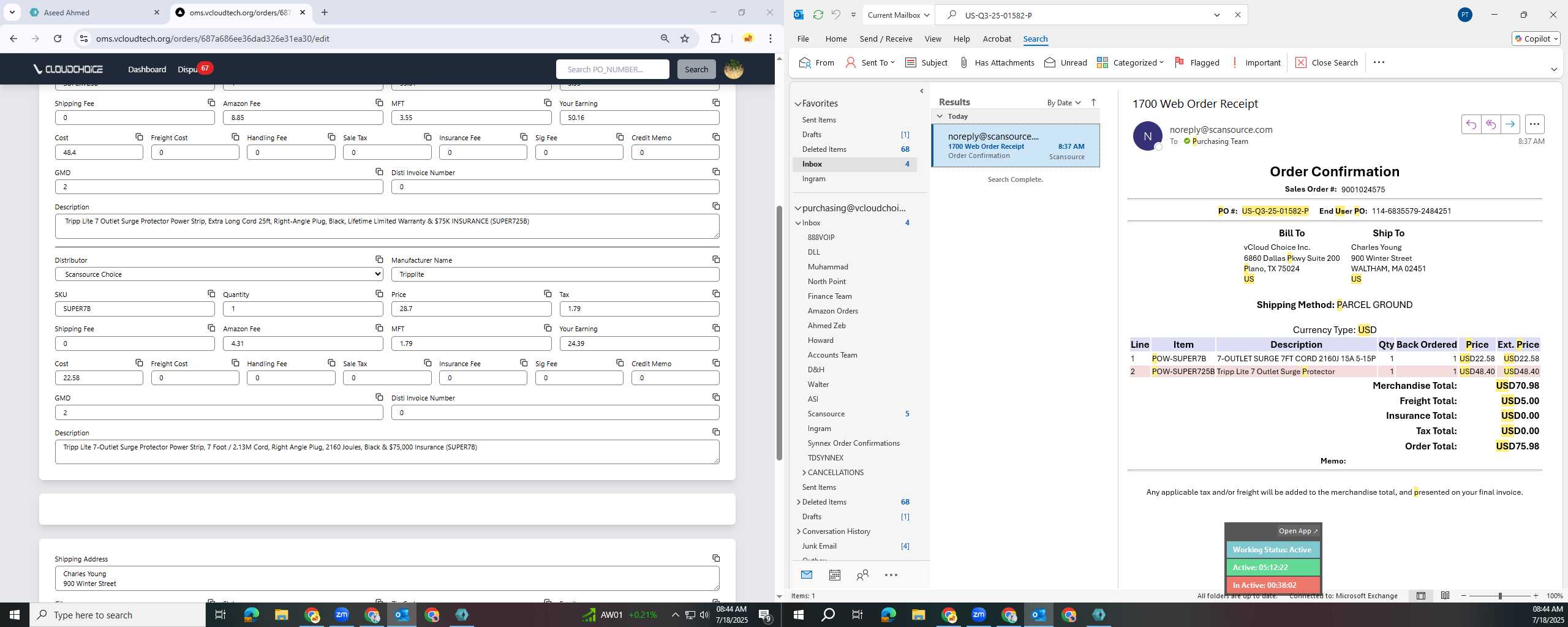This screenshot has width=1568, height=627.
Task: Filter search by Important items
Action: 1255,62
